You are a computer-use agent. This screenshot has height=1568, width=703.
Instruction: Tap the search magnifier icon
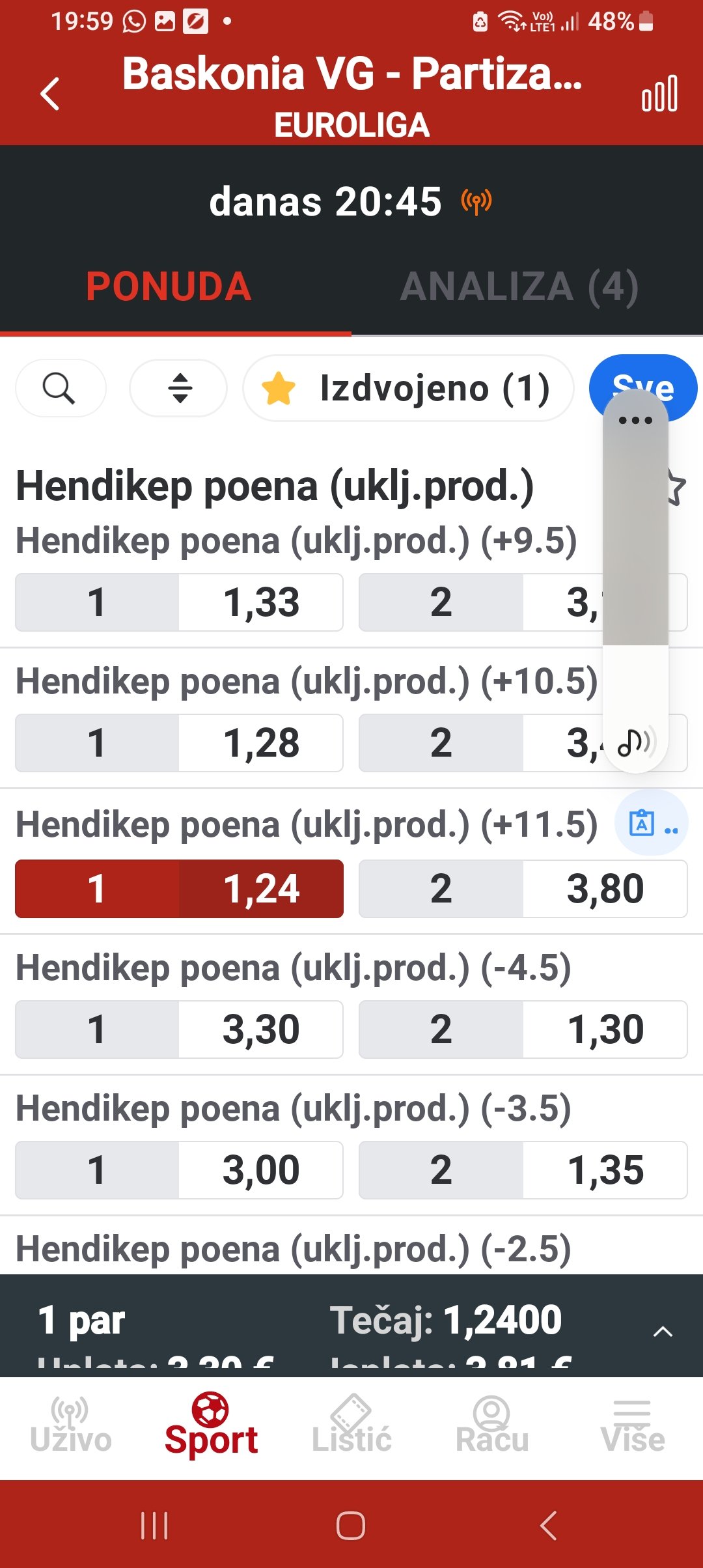pos(59,389)
